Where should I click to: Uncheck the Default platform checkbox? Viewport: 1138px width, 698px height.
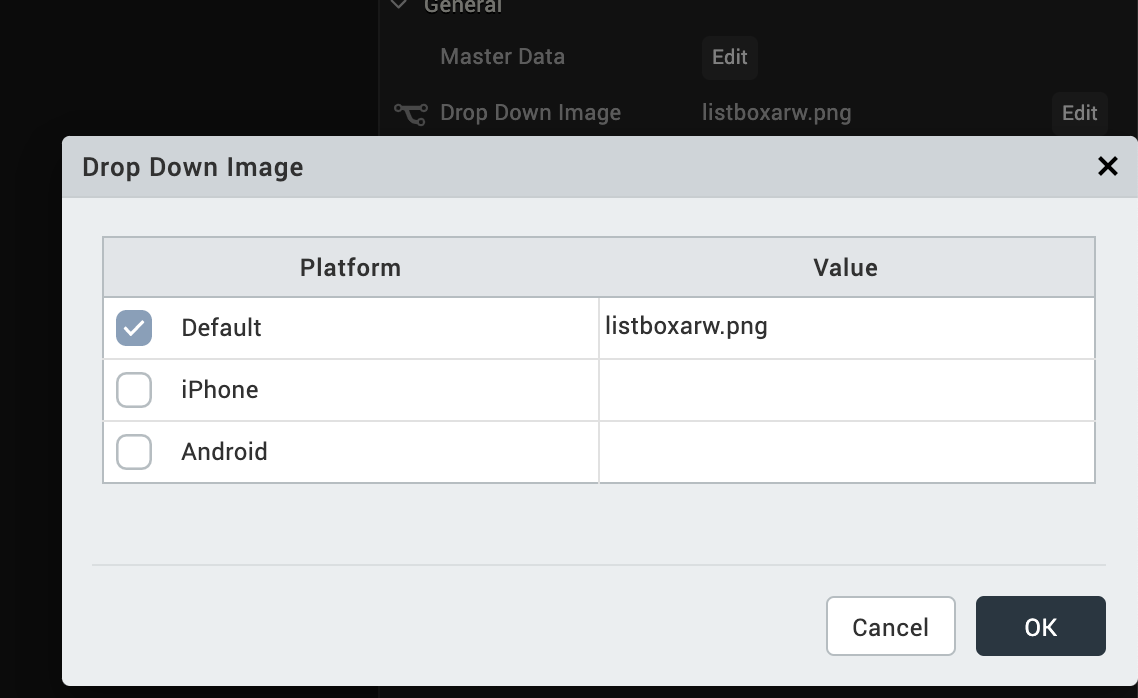tap(134, 328)
